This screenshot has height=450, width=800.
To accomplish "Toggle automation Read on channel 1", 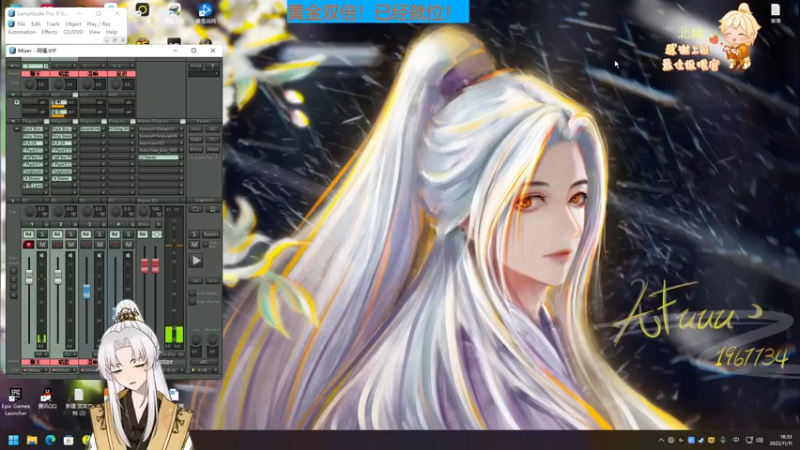I will [x=29, y=234].
